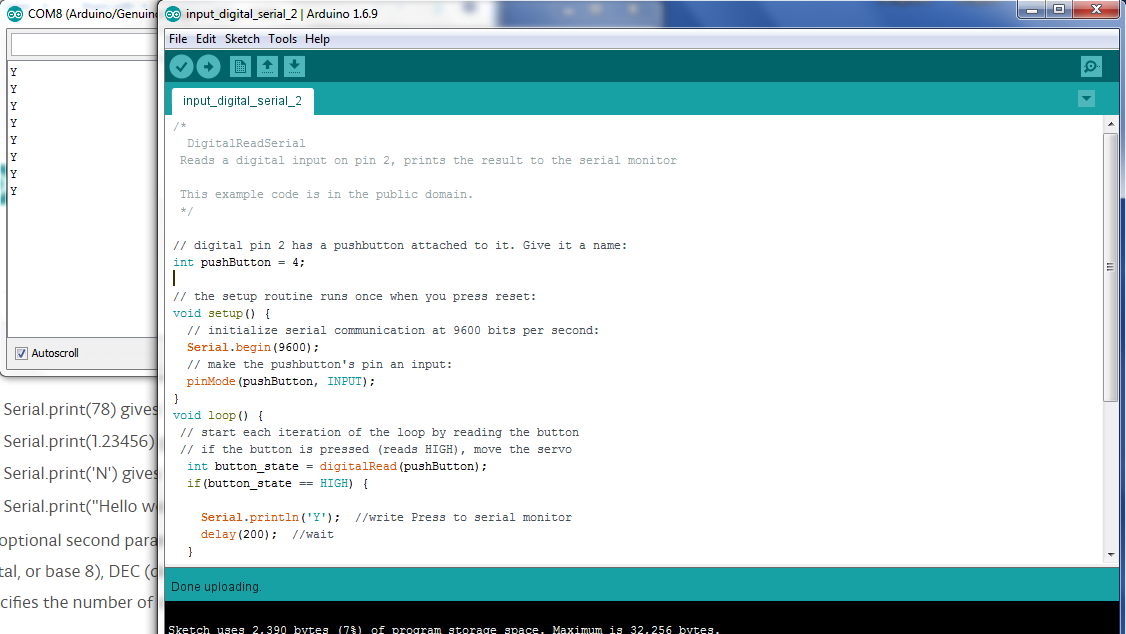
Task: Maximize the Arduino IDE window
Action: pos(1059,10)
